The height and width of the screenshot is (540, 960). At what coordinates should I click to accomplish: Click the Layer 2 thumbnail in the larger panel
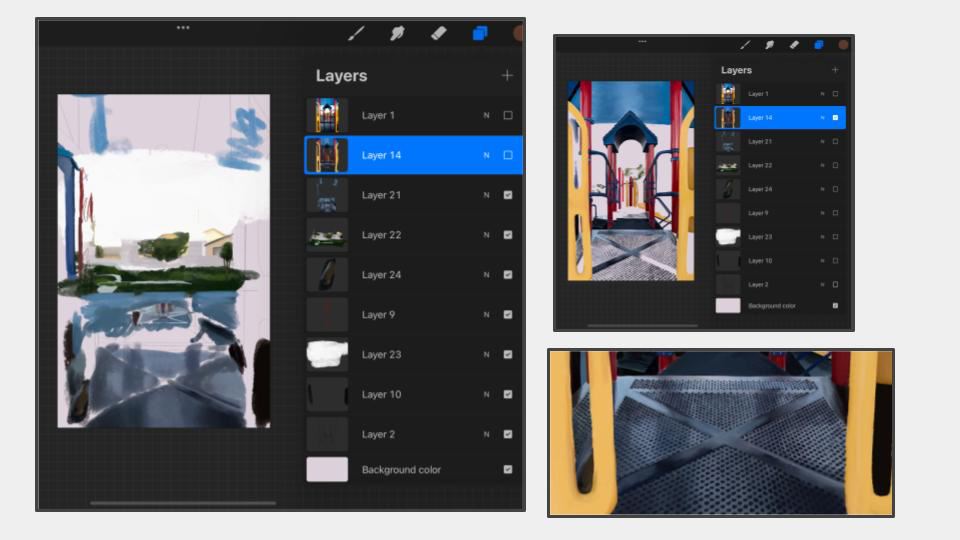(x=327, y=434)
